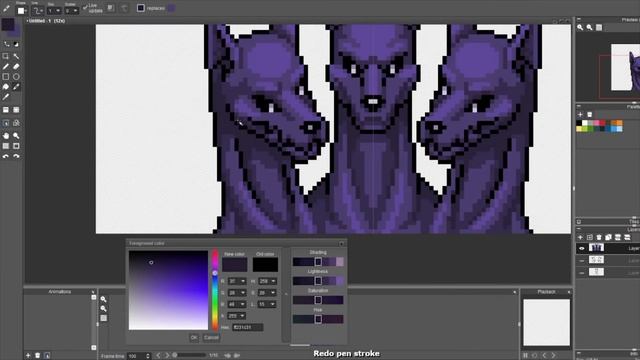Open the Line type dropdown
This screenshot has height=360, width=640.
coord(38,10)
